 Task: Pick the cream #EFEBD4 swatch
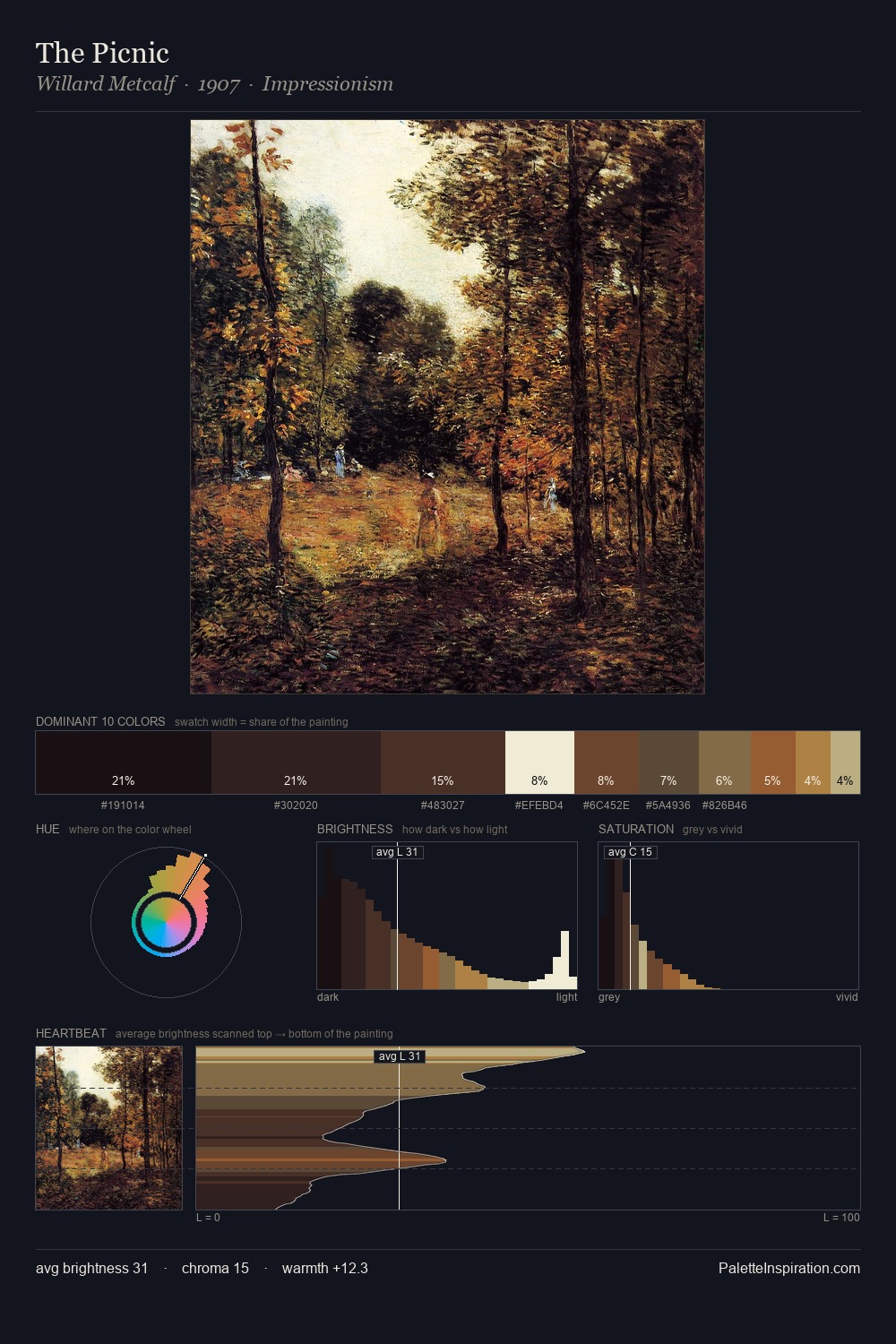pos(539,762)
